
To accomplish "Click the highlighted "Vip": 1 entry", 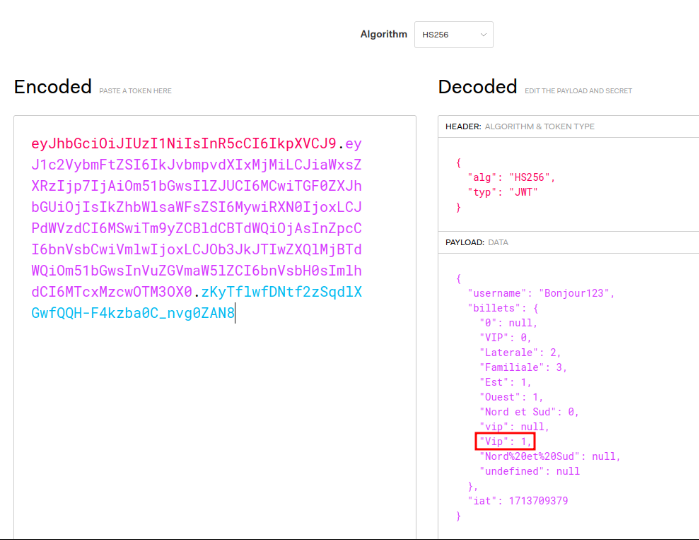I will click(x=505, y=441).
